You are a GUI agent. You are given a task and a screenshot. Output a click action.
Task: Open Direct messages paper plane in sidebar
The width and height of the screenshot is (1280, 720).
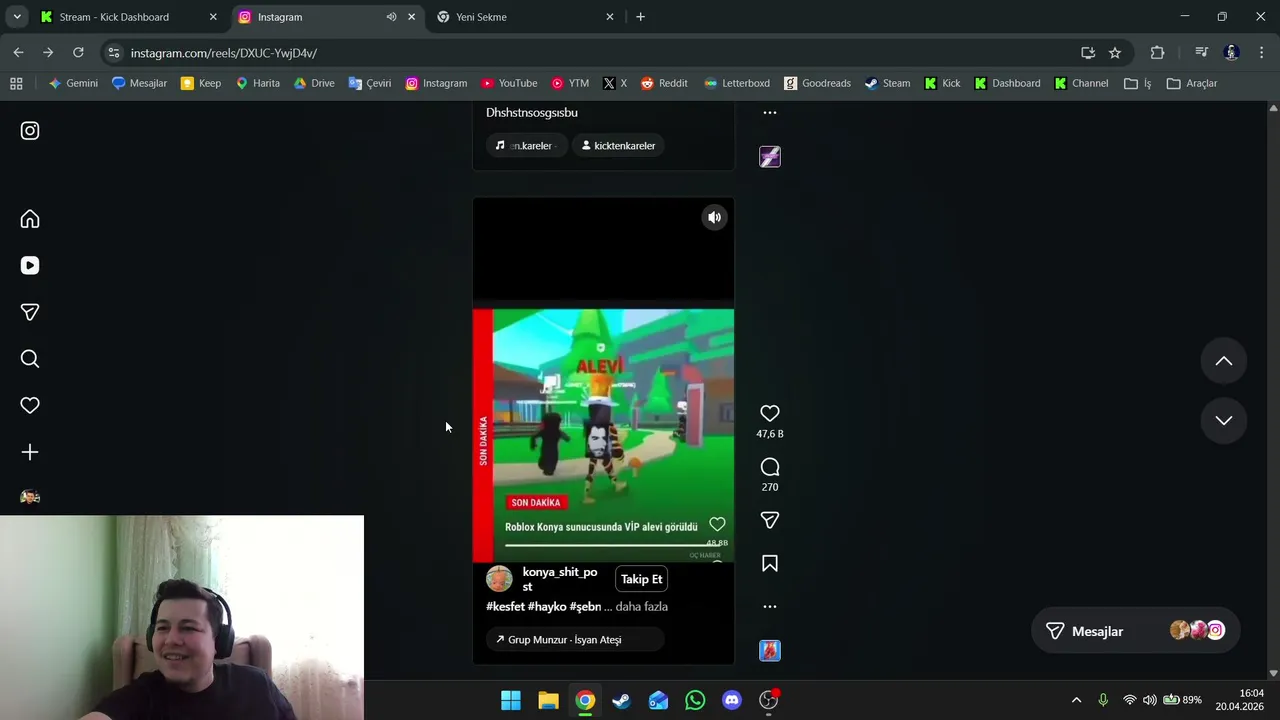tap(30, 312)
